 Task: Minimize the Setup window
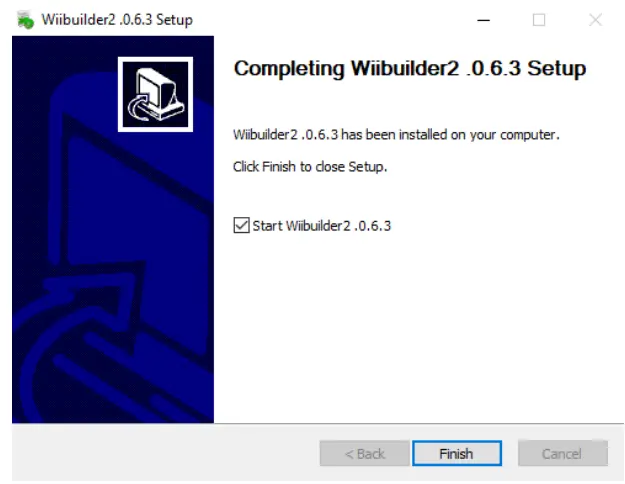[x=483, y=20]
